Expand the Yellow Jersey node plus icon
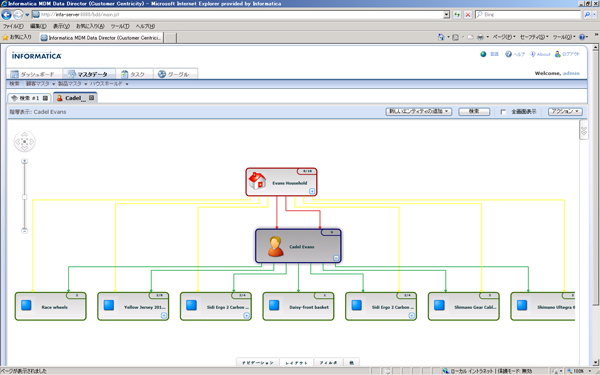 tap(164, 316)
